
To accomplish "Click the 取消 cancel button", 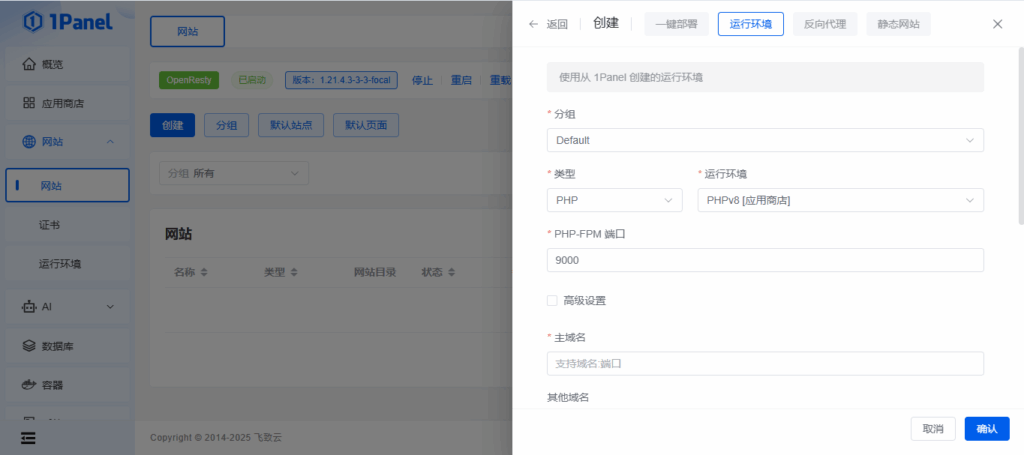I will (x=932, y=428).
